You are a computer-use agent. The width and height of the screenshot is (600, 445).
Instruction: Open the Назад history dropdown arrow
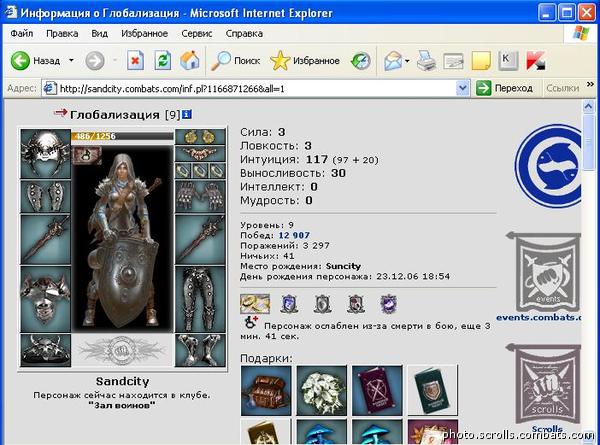click(x=71, y=60)
